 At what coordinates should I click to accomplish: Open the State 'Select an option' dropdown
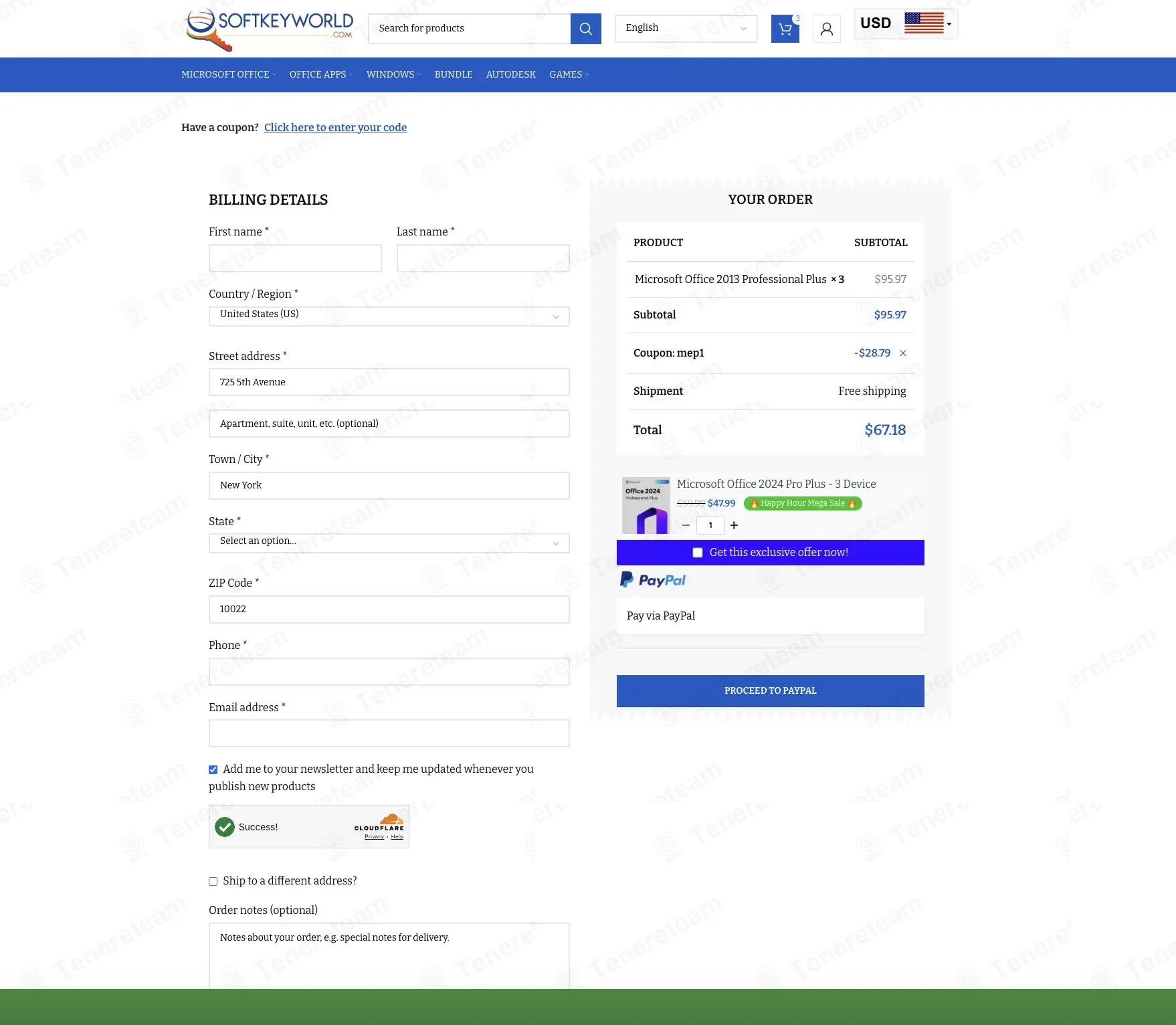point(389,543)
